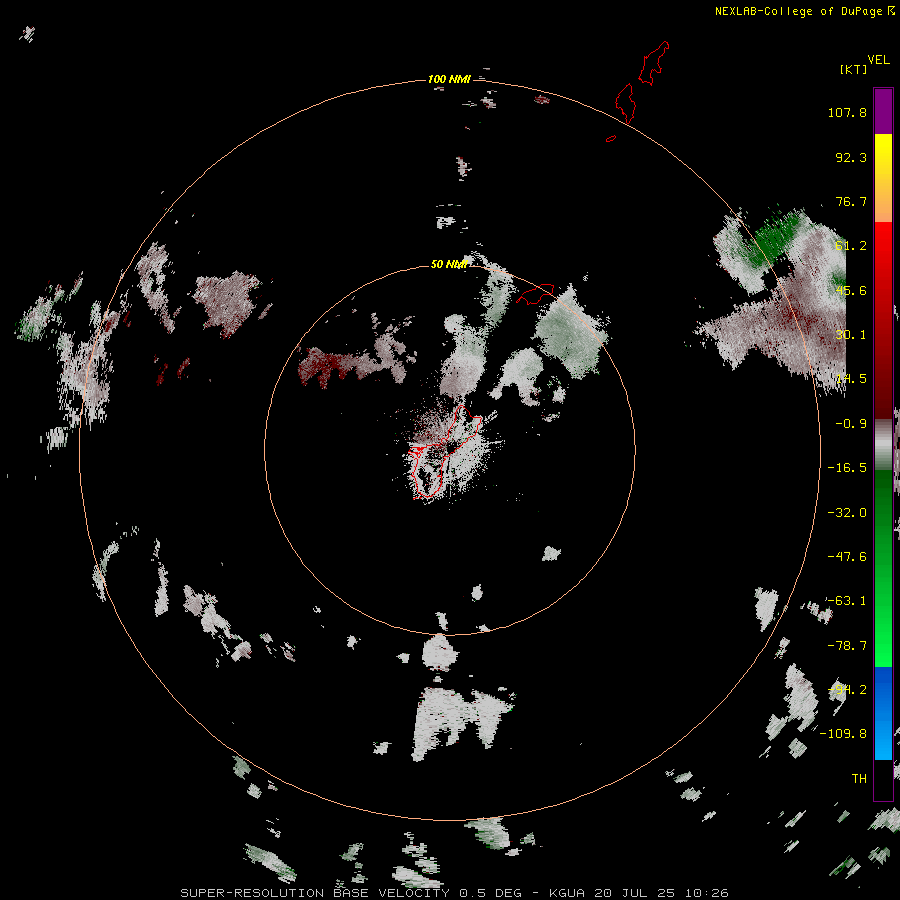Click the -32.0 legend value
This screenshot has height=900, width=900.
tap(847, 513)
